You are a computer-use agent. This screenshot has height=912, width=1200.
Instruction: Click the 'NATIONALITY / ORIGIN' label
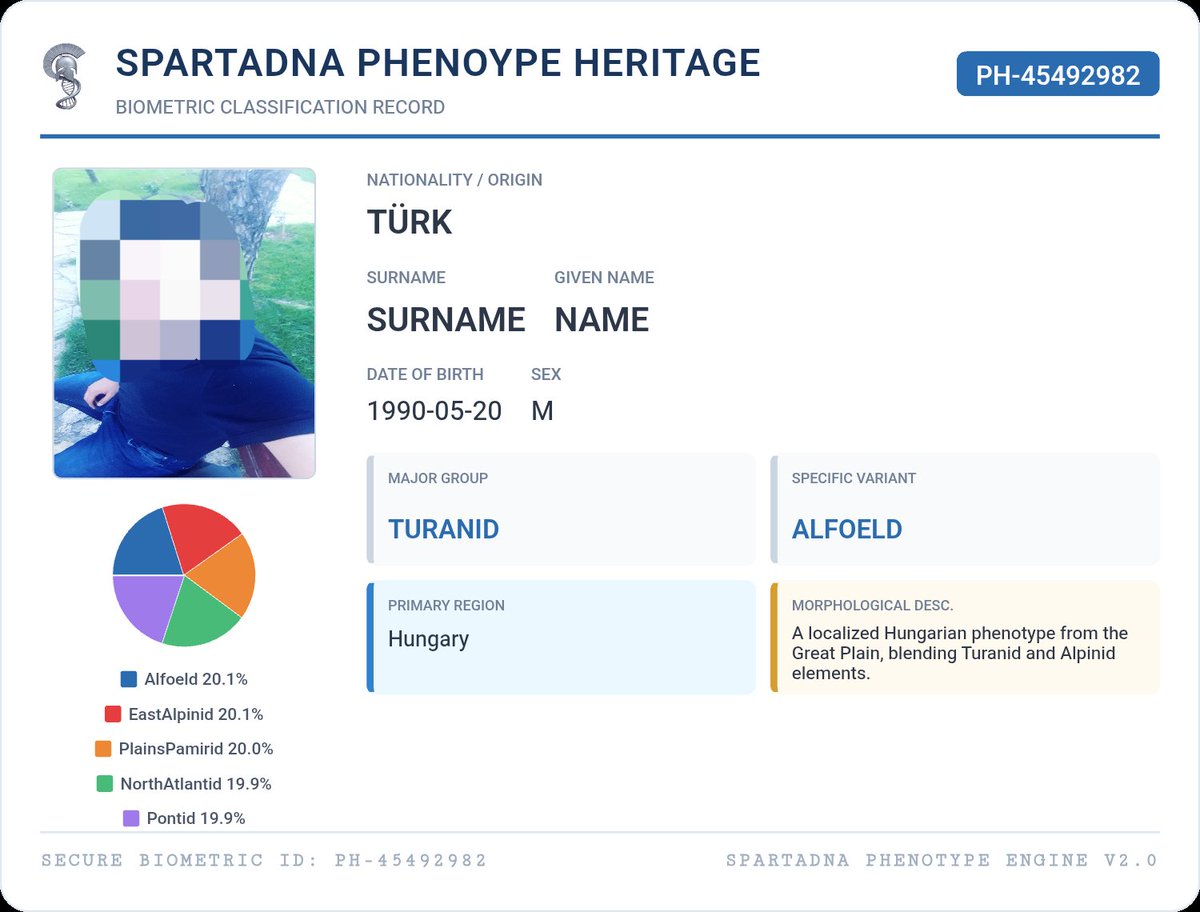455,180
